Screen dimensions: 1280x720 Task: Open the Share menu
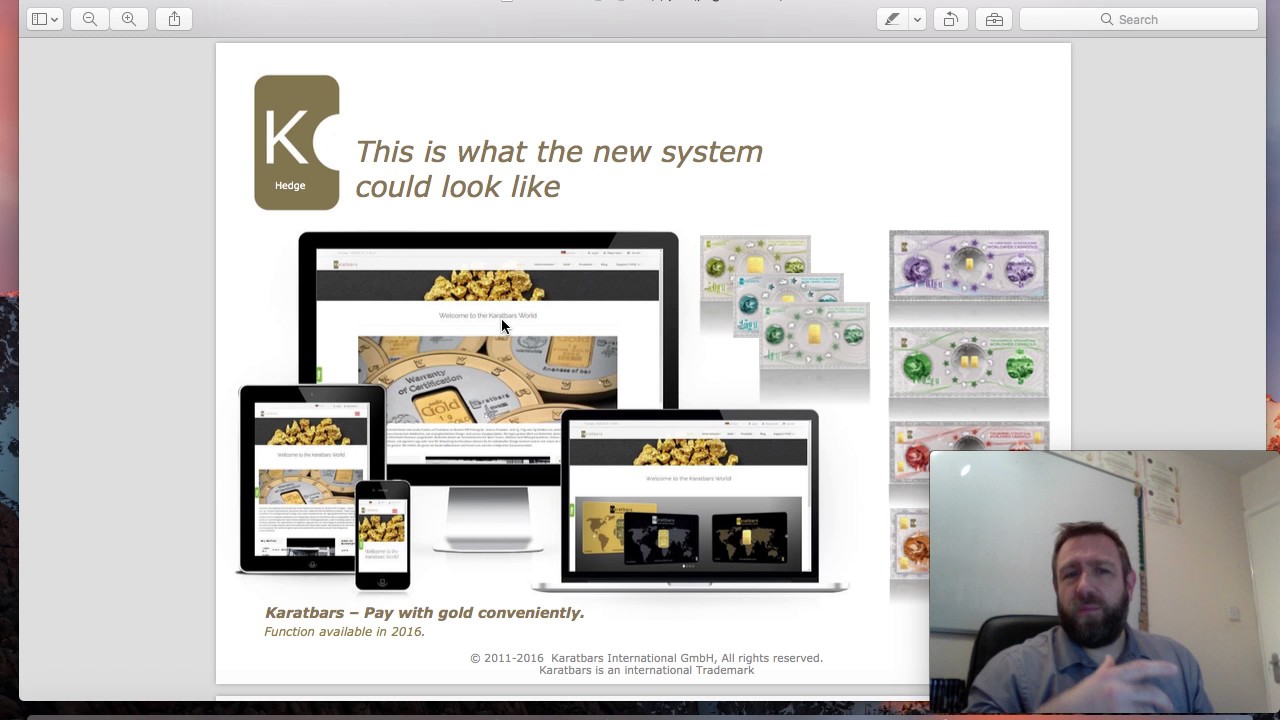pyautogui.click(x=174, y=19)
